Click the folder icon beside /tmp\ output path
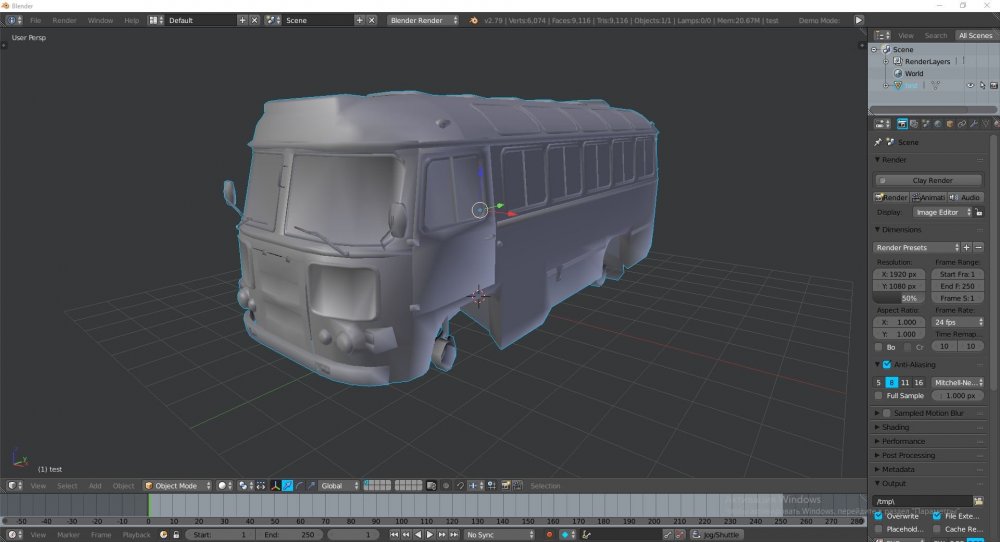1000x542 pixels. [x=979, y=501]
